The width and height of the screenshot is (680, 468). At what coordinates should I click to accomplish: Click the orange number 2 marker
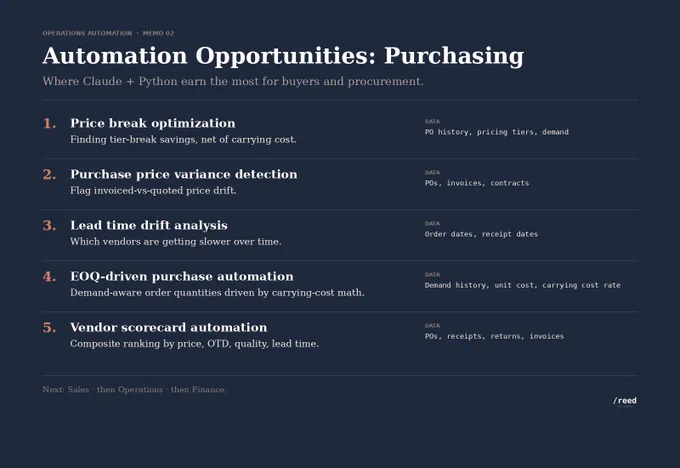click(49, 175)
